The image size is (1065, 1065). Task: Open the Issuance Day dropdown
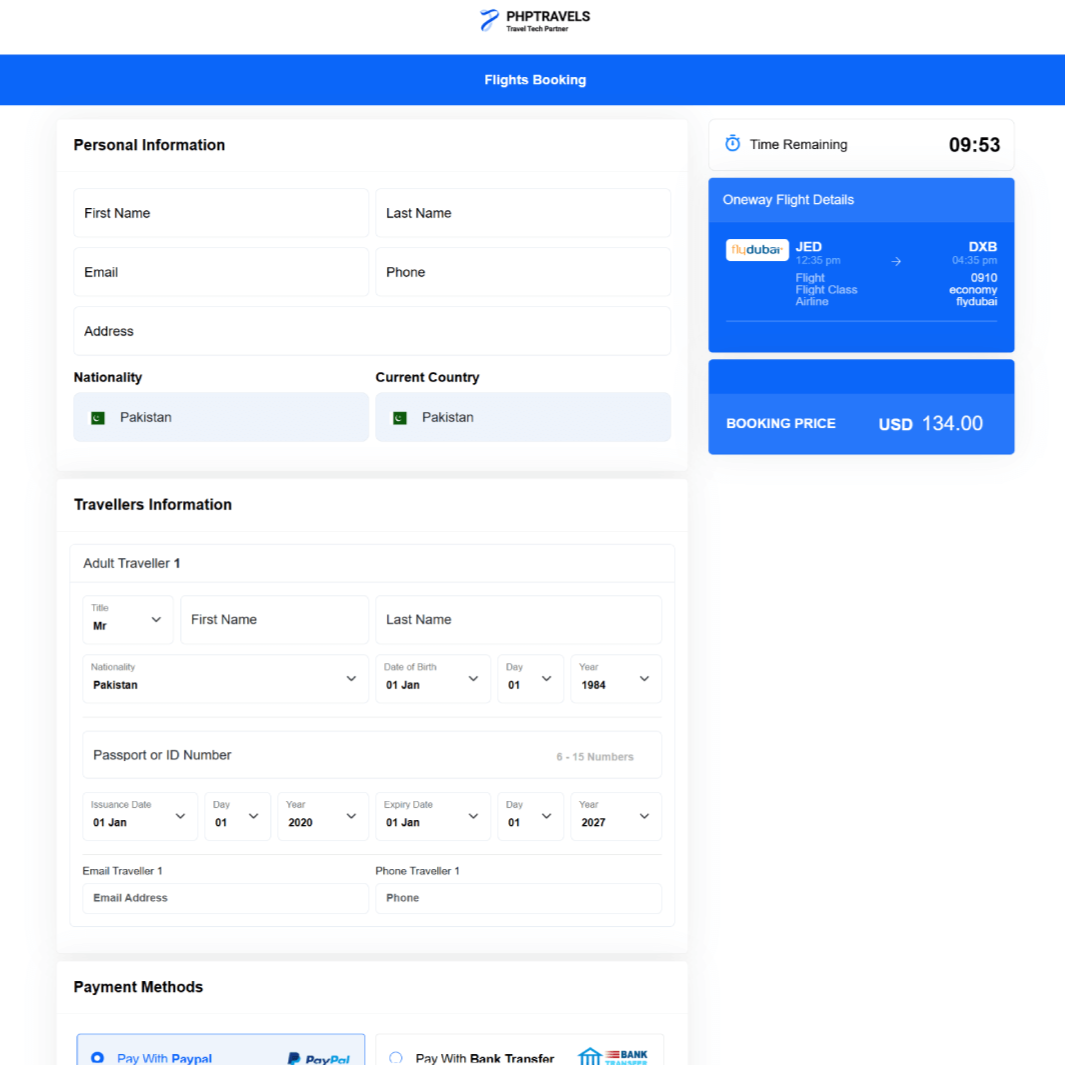(238, 816)
